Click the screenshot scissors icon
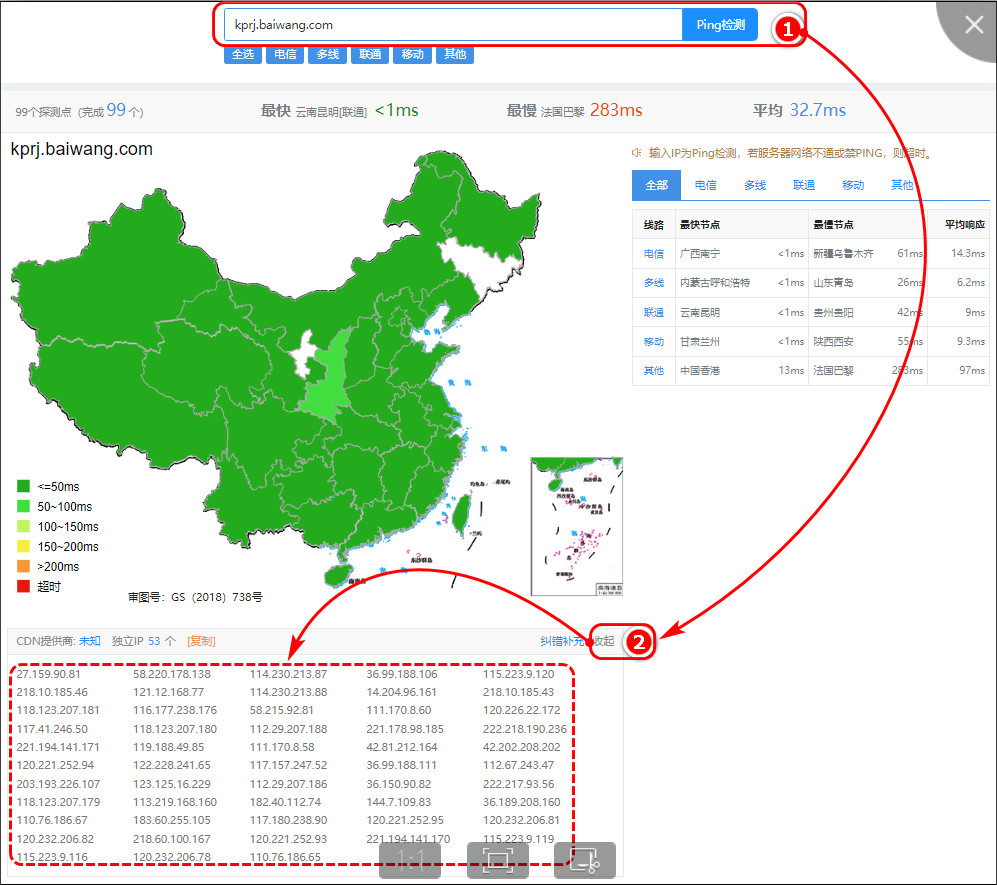Screen dimensions: 997x885 point(585,860)
